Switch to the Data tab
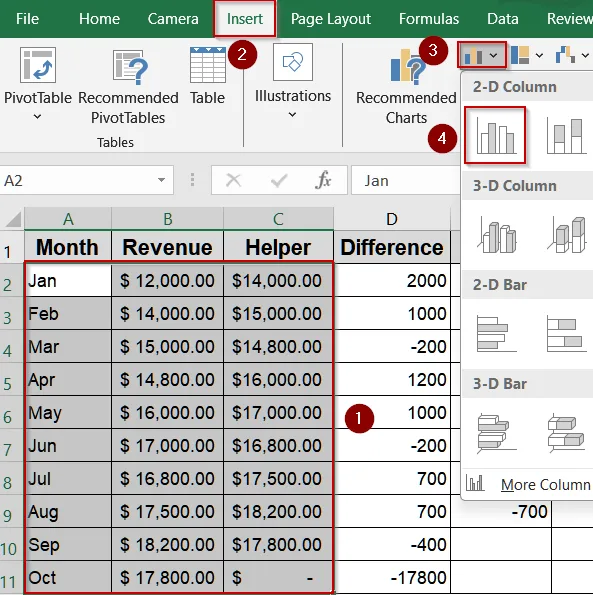593x595 pixels. pos(503,19)
